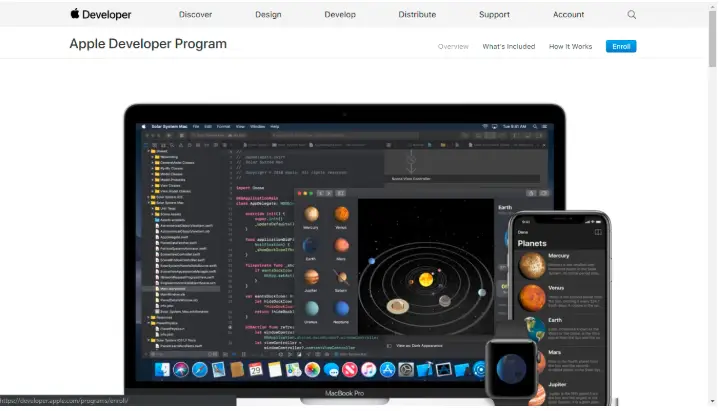Open the Account page
719x411 pixels.
click(568, 15)
